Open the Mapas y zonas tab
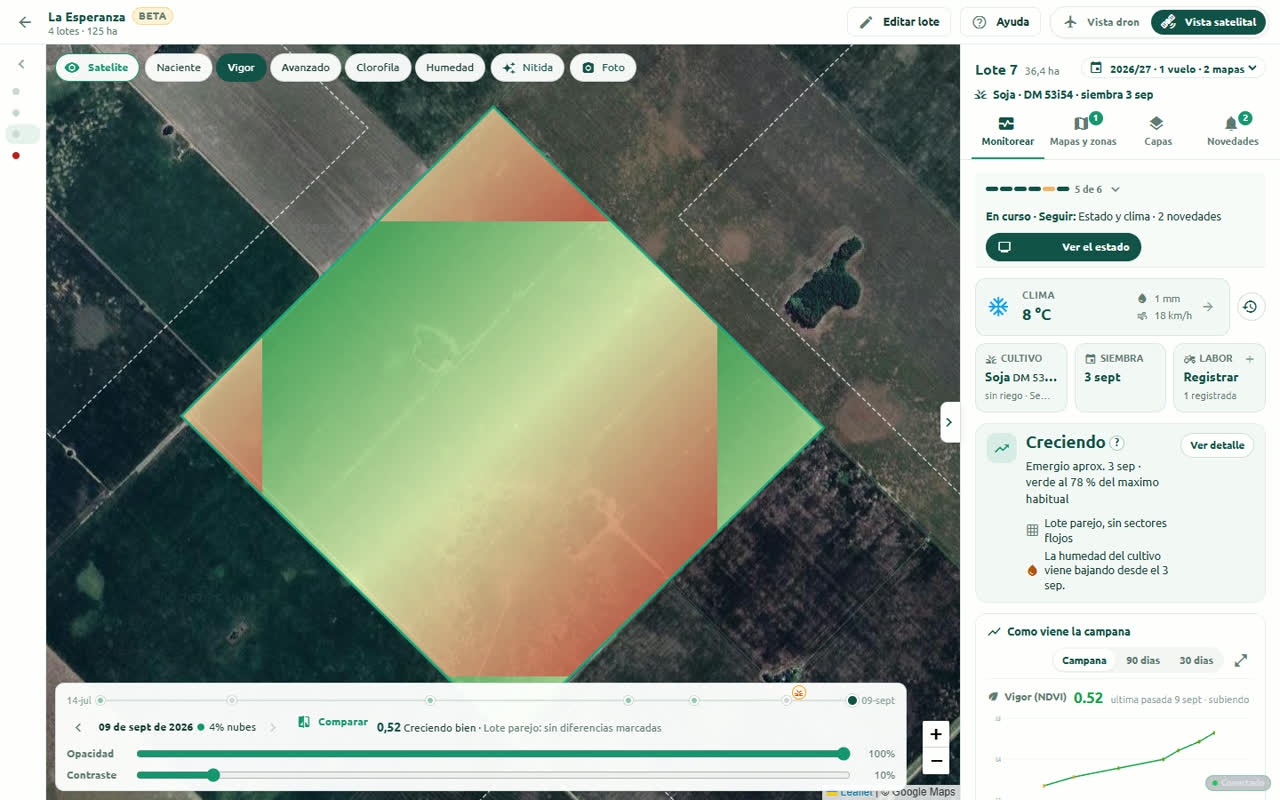1280x800 pixels. point(1082,132)
